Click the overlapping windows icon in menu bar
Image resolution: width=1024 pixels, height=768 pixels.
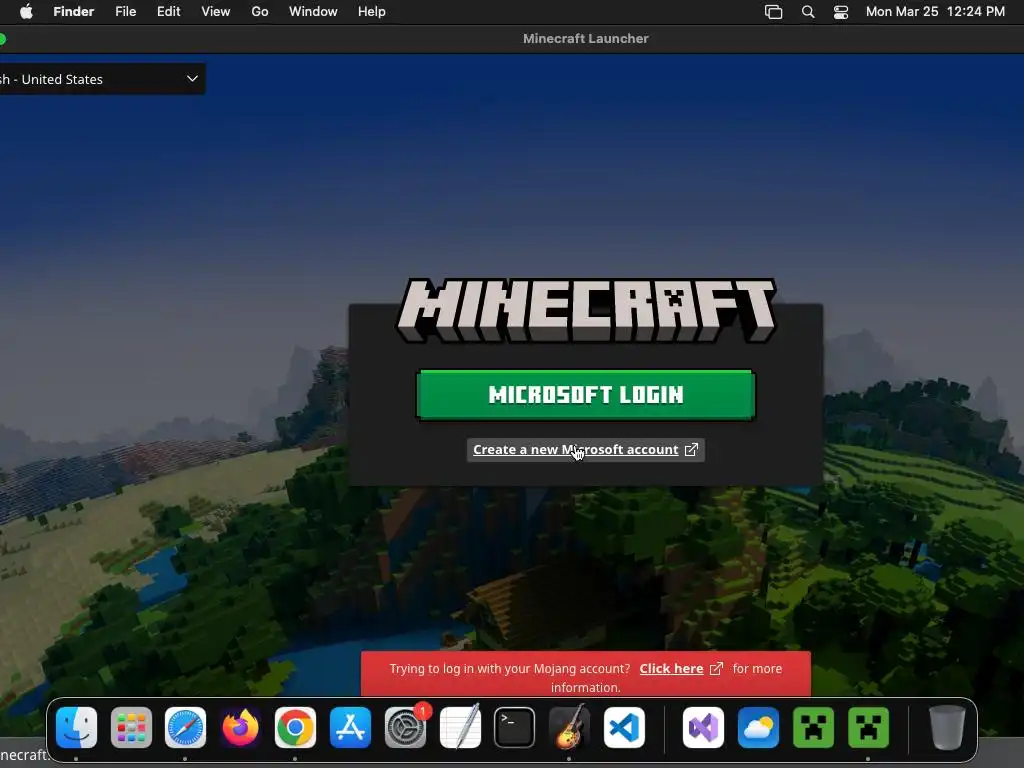(x=773, y=11)
